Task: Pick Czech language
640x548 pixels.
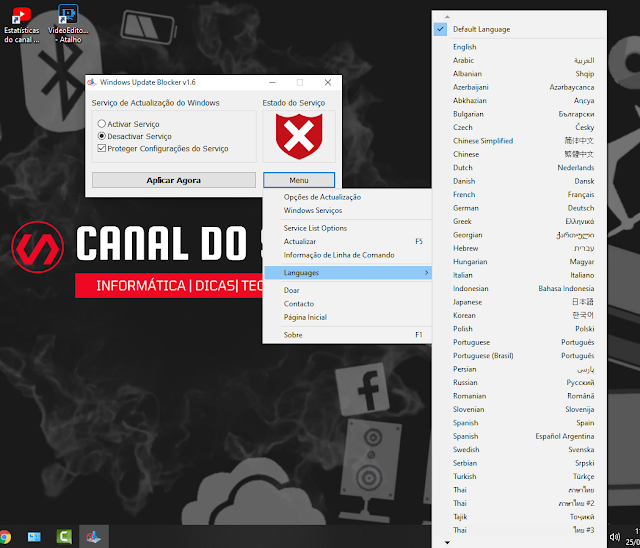Action: coord(519,127)
